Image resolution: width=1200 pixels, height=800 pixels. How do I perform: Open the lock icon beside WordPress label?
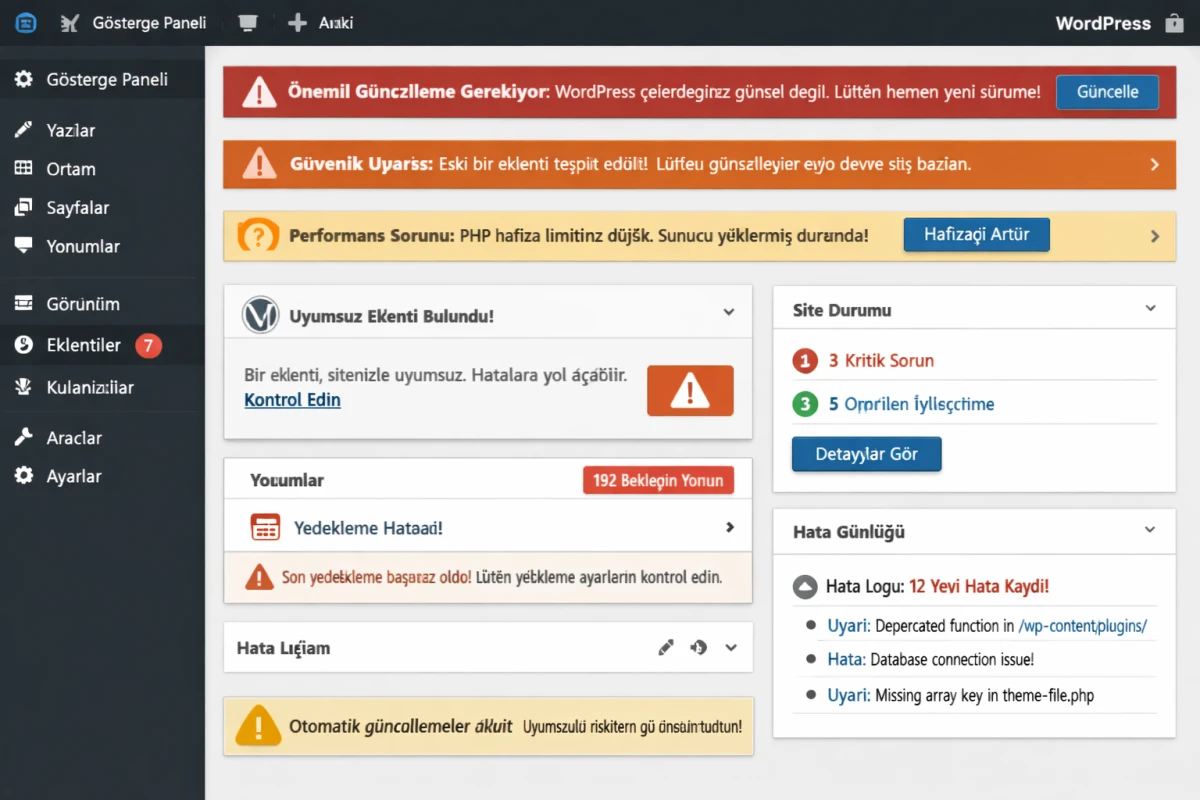(x=1172, y=22)
